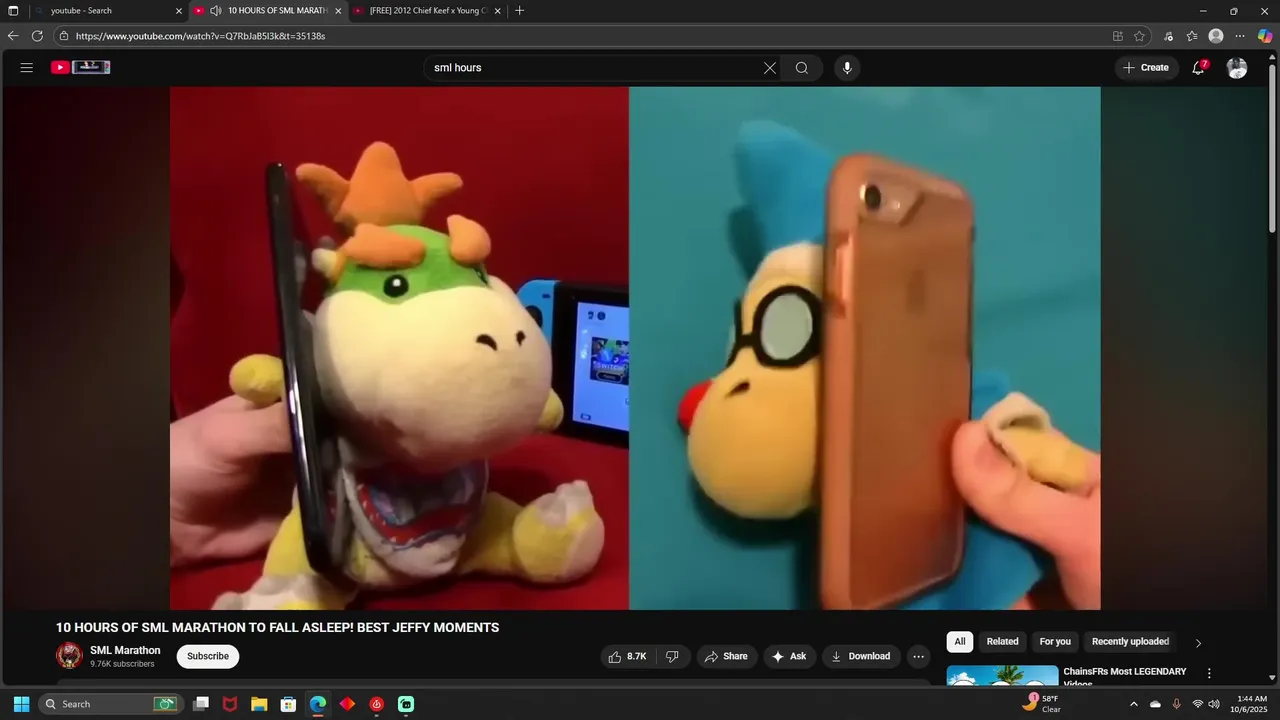Image resolution: width=1280 pixels, height=720 pixels.
Task: Download the video
Action: 862,656
